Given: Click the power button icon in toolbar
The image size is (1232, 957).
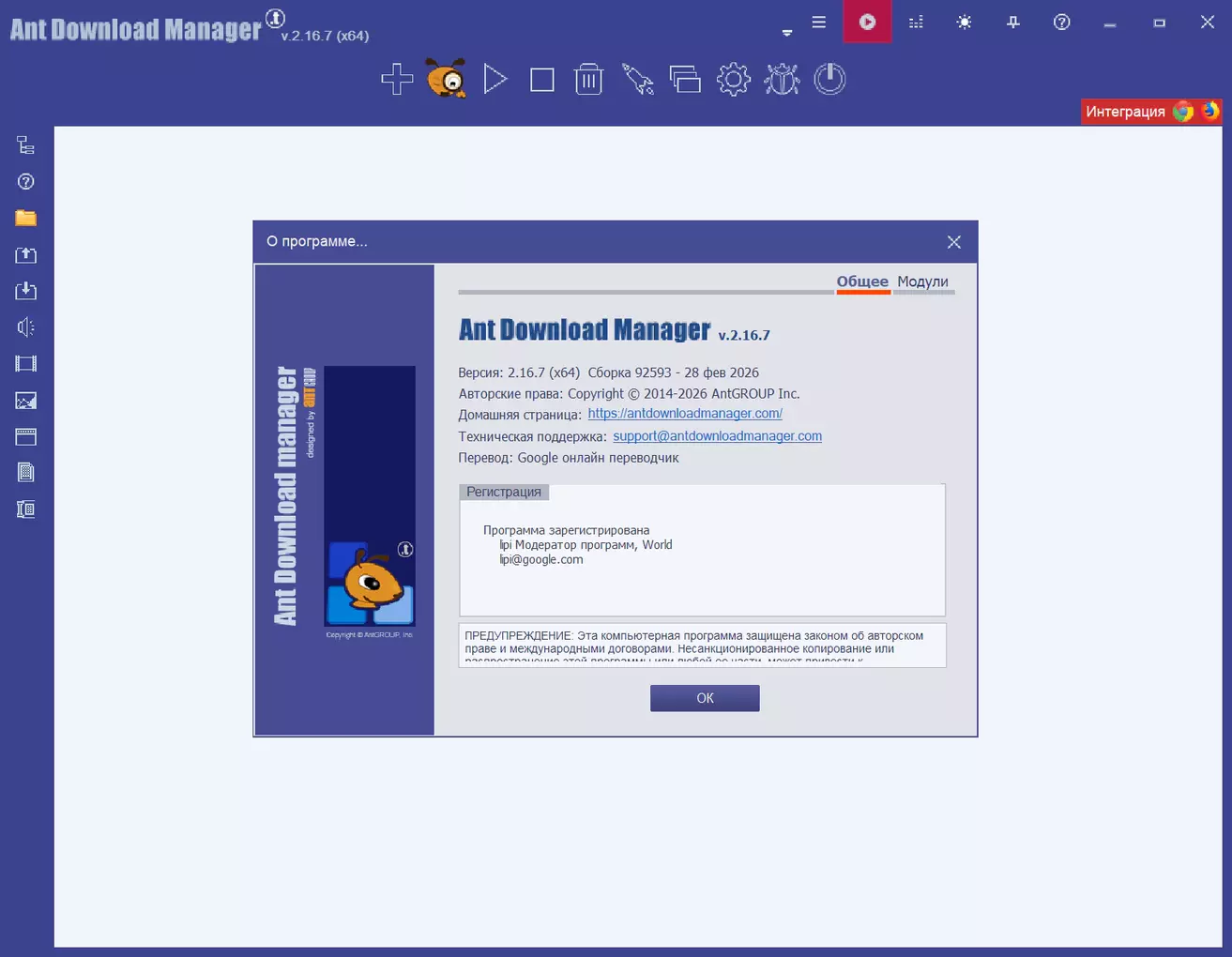Looking at the screenshot, I should pos(829,79).
